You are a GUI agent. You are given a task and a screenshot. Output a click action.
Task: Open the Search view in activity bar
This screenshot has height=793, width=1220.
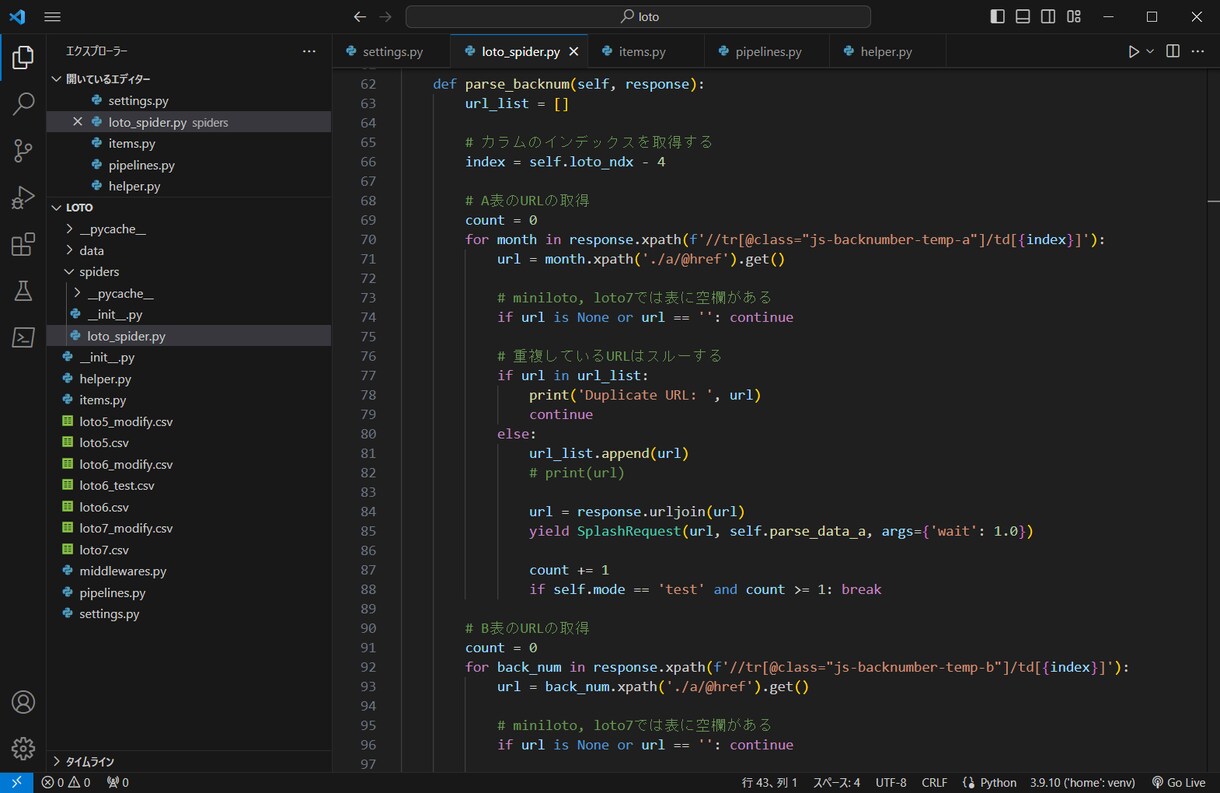click(23, 104)
